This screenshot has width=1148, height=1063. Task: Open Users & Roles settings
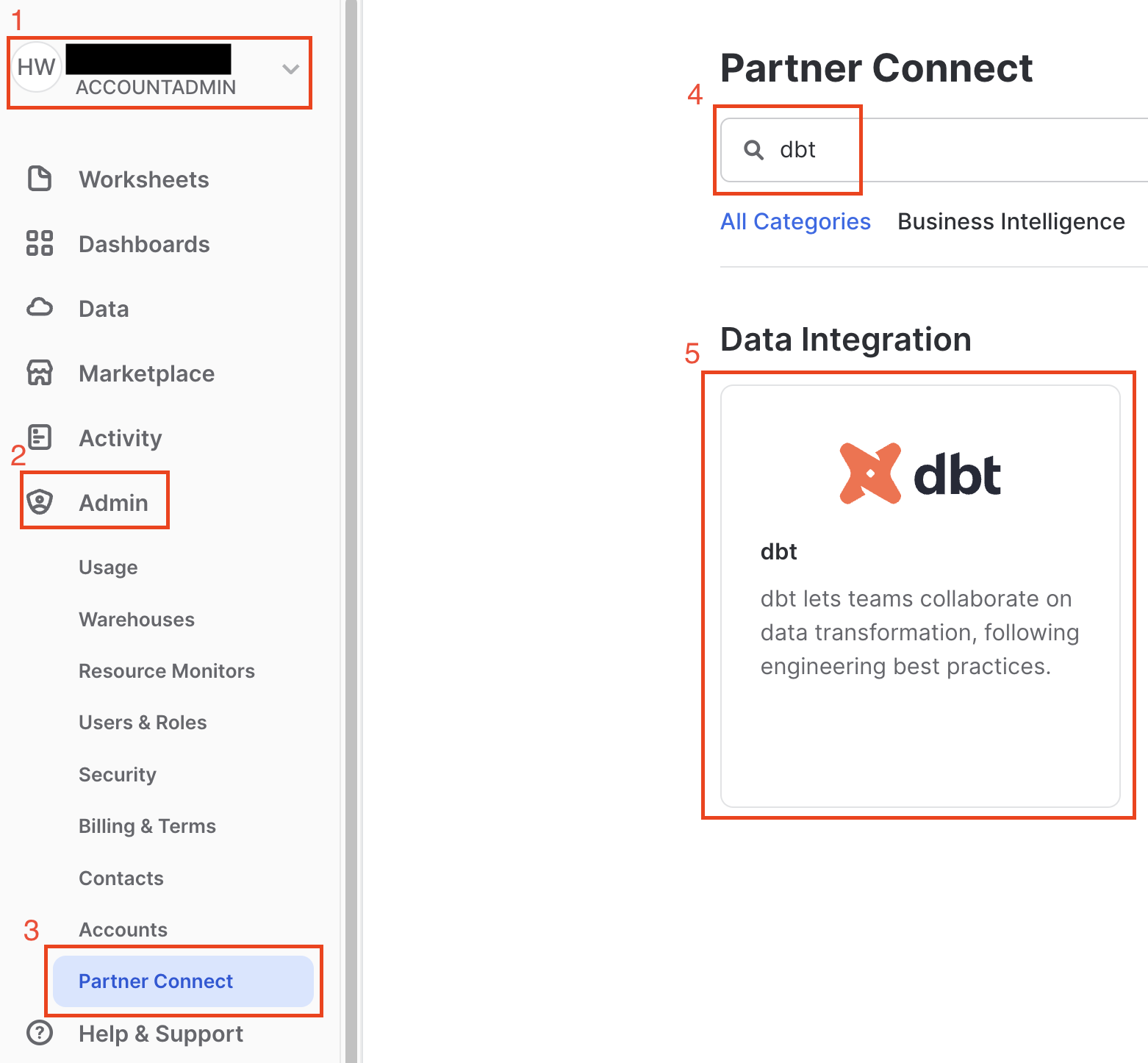tap(142, 722)
